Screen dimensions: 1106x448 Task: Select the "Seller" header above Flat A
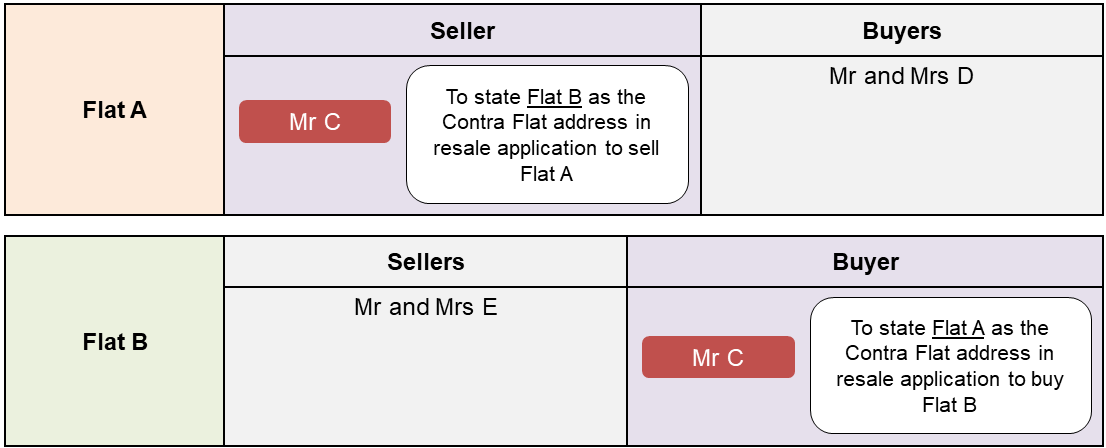tap(462, 31)
